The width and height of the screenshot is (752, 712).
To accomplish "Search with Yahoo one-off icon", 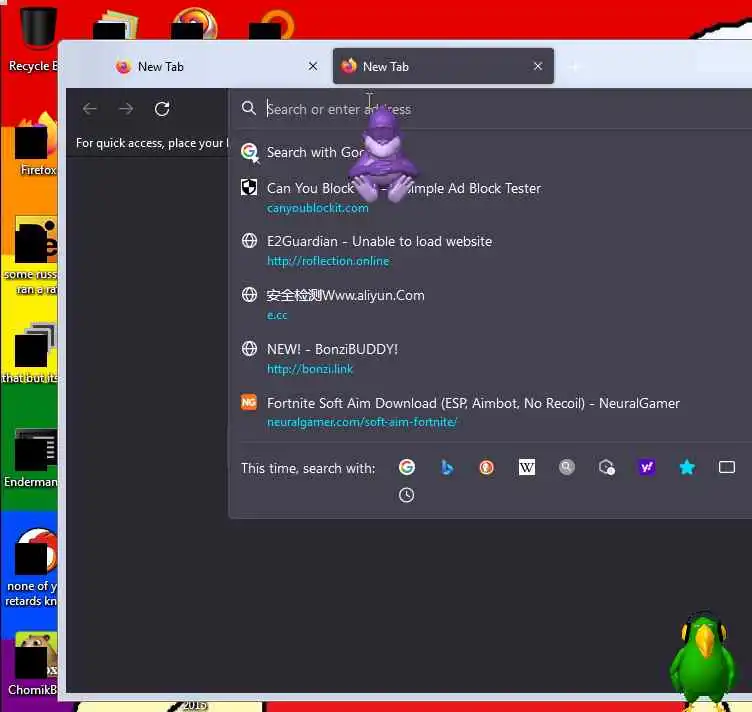I will (x=646, y=467).
